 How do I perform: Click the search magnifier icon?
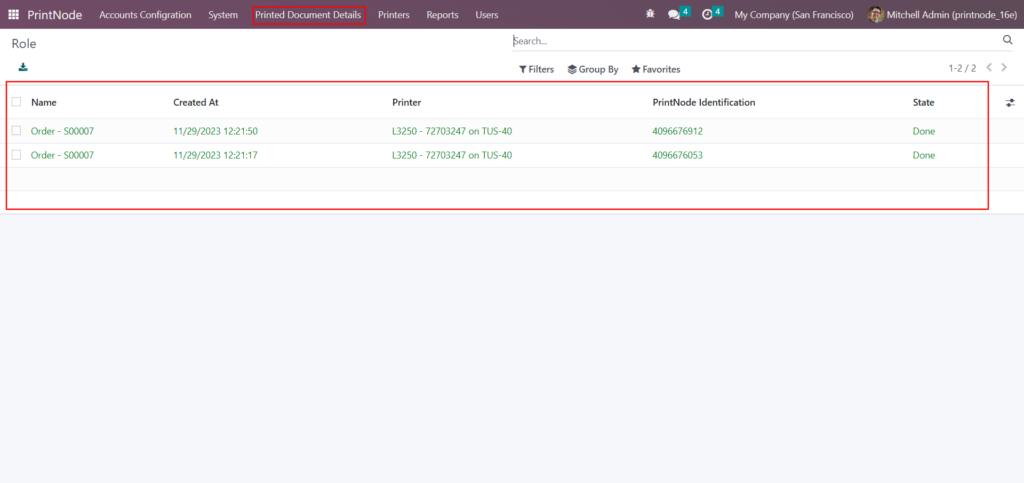pos(1007,40)
